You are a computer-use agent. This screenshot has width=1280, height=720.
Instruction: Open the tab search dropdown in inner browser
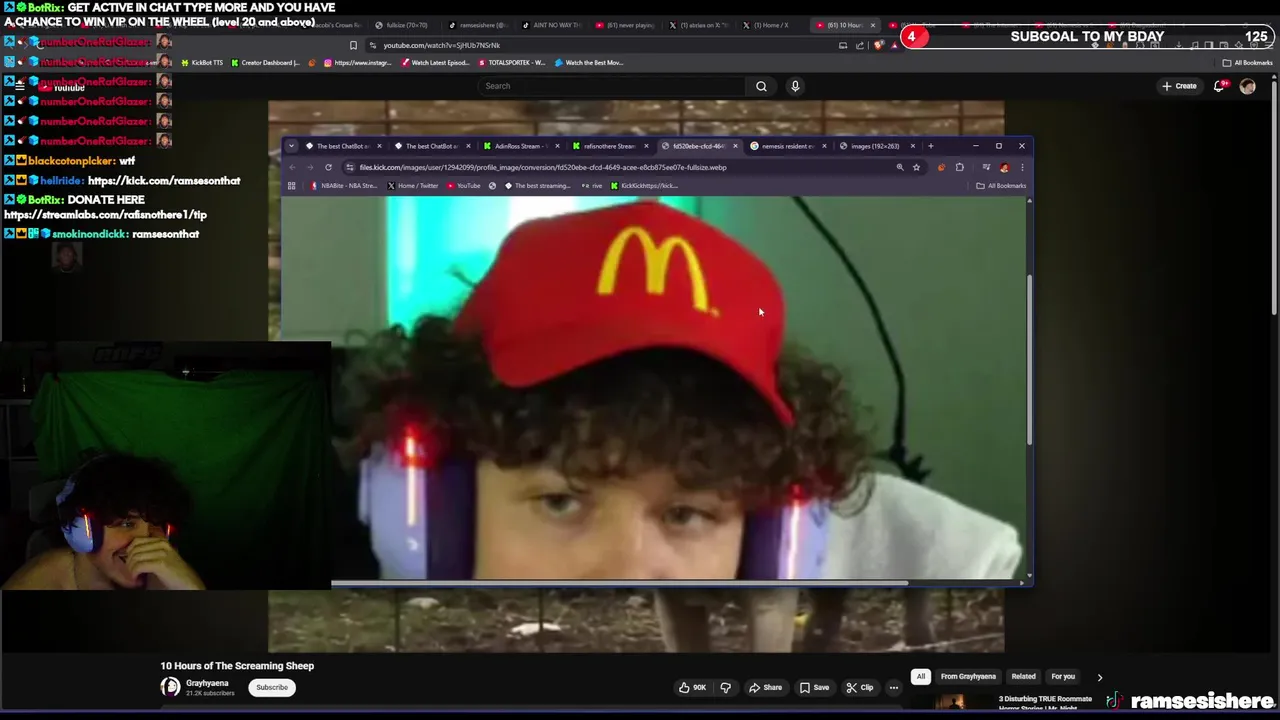291,146
